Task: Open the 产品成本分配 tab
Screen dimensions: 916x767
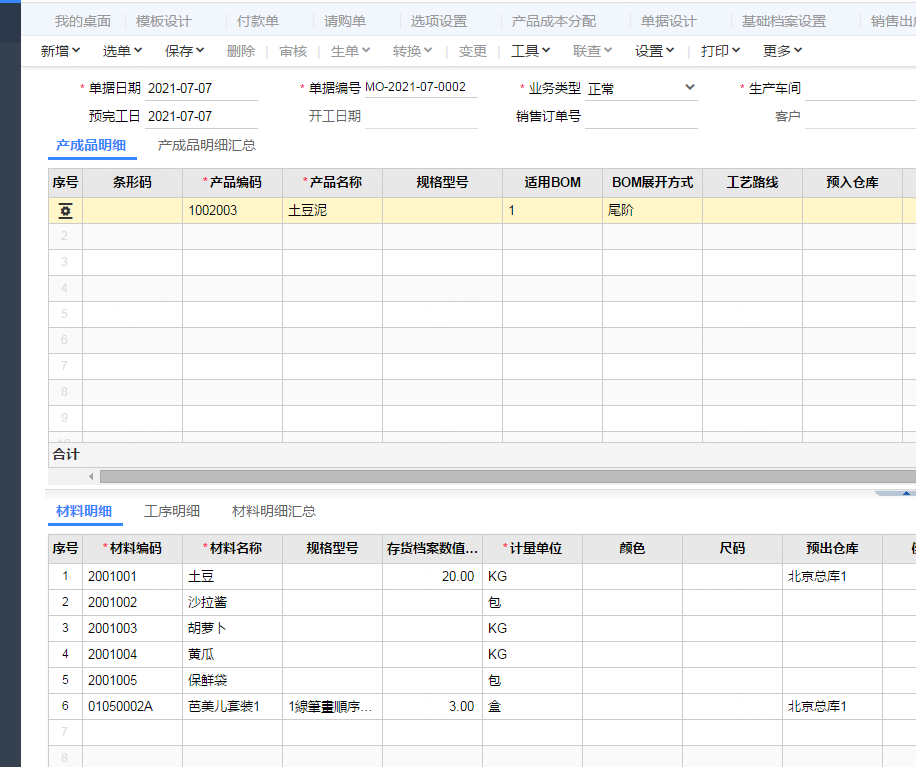Action: tap(553, 21)
